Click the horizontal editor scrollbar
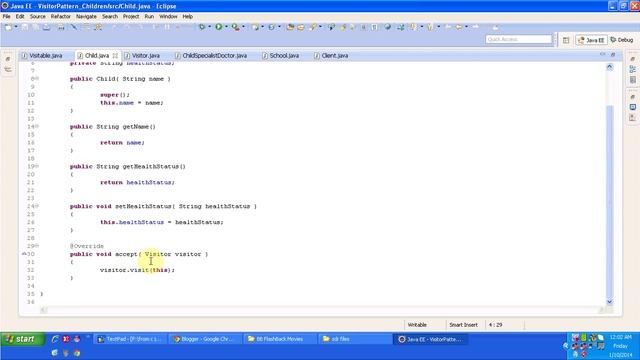Screen dimensions: 640x360 (323, 310)
